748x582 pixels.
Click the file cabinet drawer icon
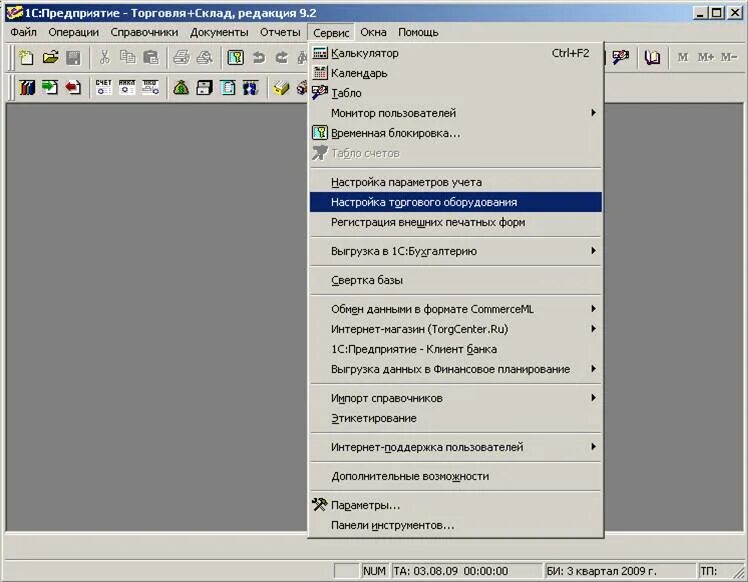[x=205, y=88]
